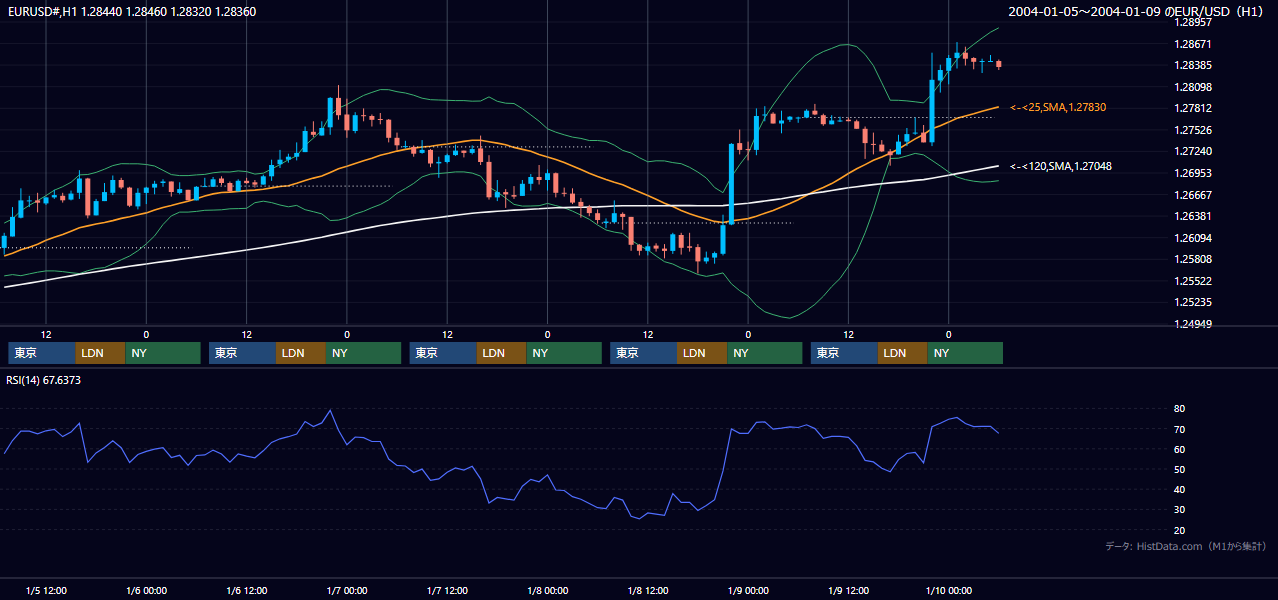Select the 1/6 00:00 time label
This screenshot has height=600, width=1278.
tap(146, 591)
